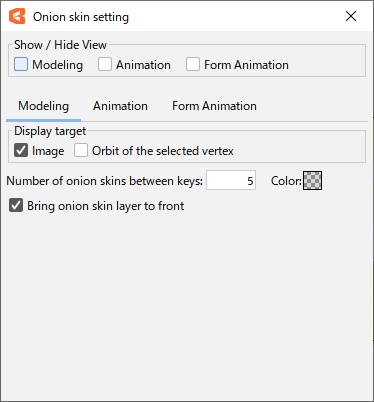374x402 pixels.
Task: Open the onion skin Color swatch
Action: point(312,180)
